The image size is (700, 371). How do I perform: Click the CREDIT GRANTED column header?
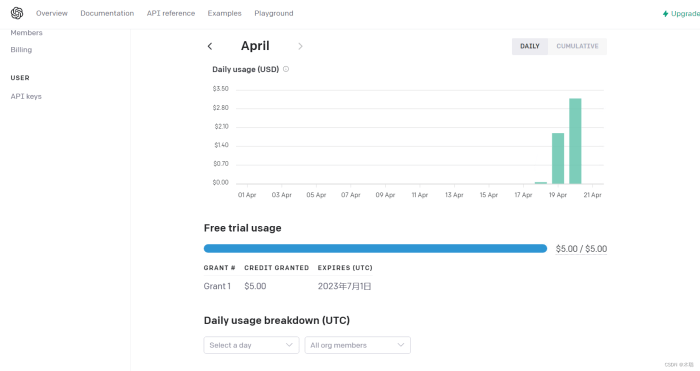point(277,268)
